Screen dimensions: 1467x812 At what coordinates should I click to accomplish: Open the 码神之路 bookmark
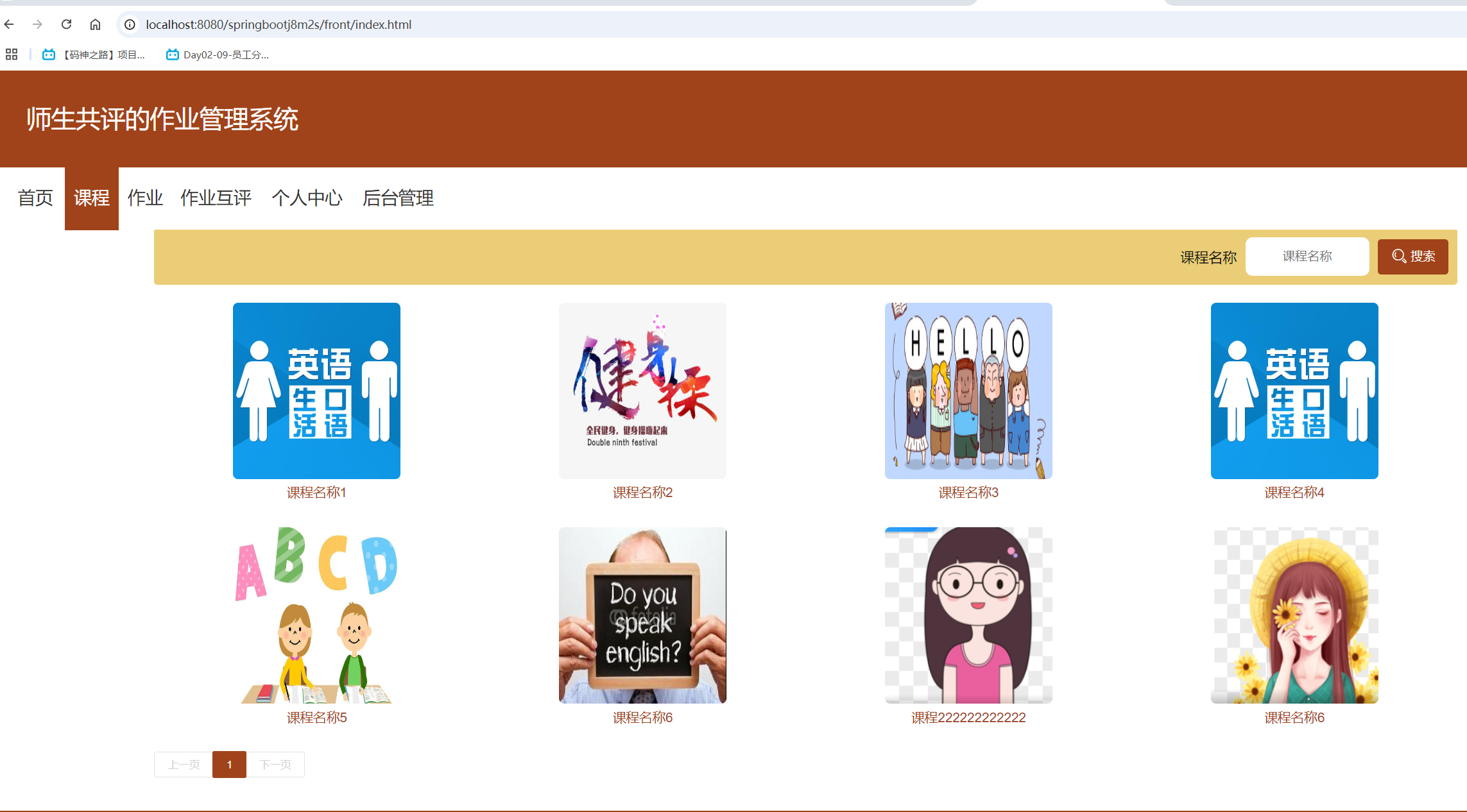pyautogui.click(x=94, y=55)
